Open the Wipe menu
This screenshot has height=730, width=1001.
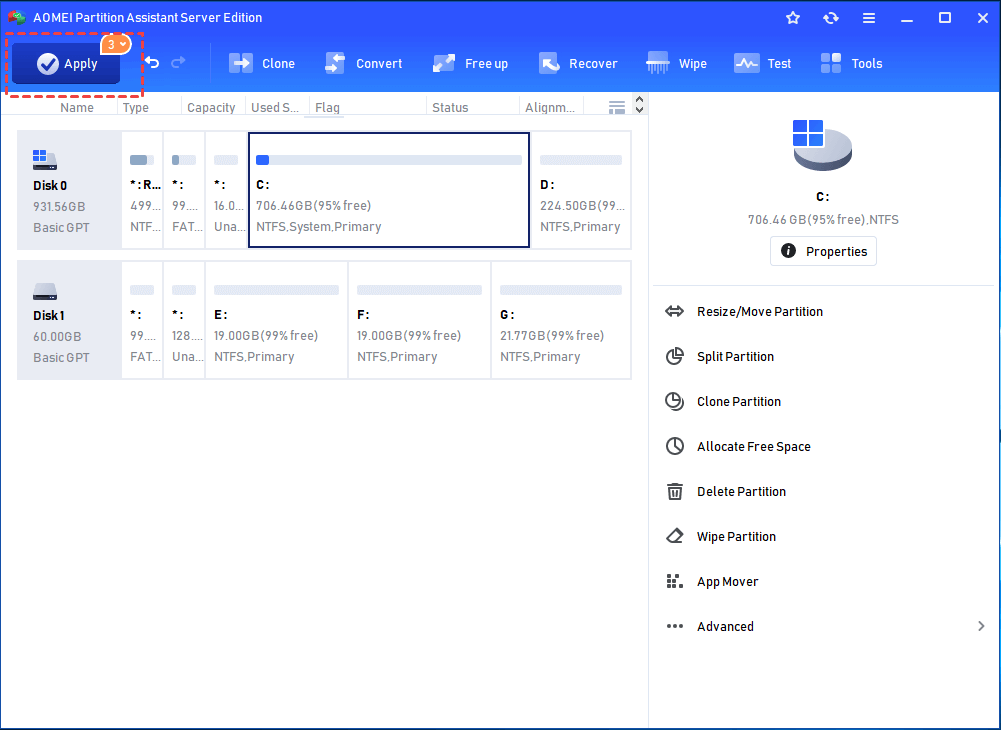(676, 63)
